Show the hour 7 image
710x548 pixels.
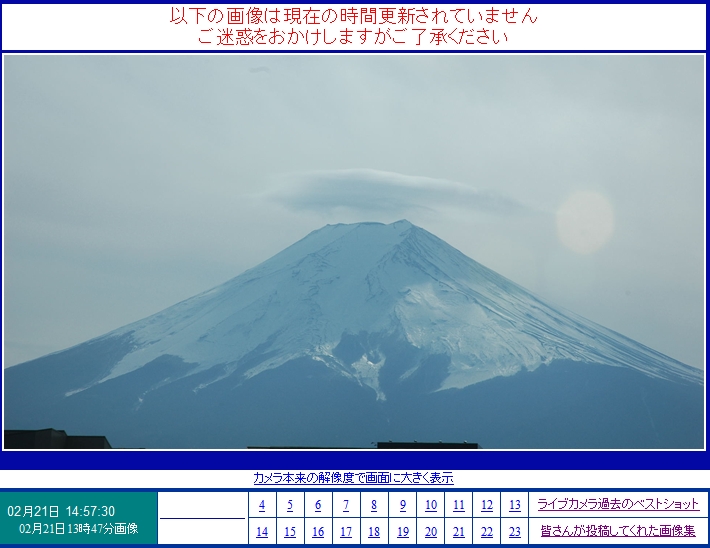[346, 505]
